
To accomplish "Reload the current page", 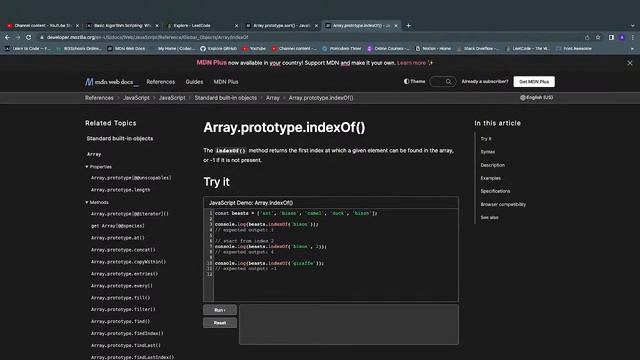I will 28,37.
